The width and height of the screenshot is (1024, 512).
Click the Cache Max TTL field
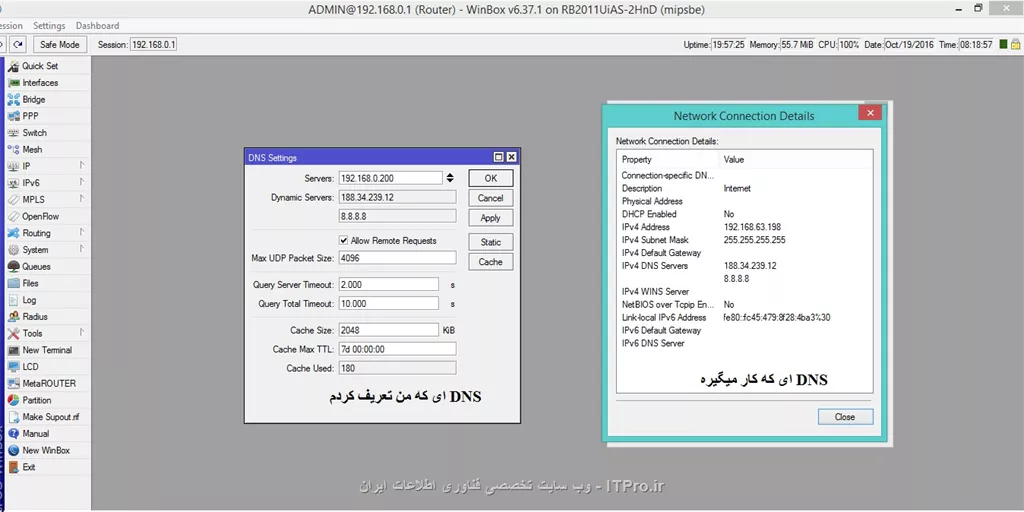coord(397,349)
